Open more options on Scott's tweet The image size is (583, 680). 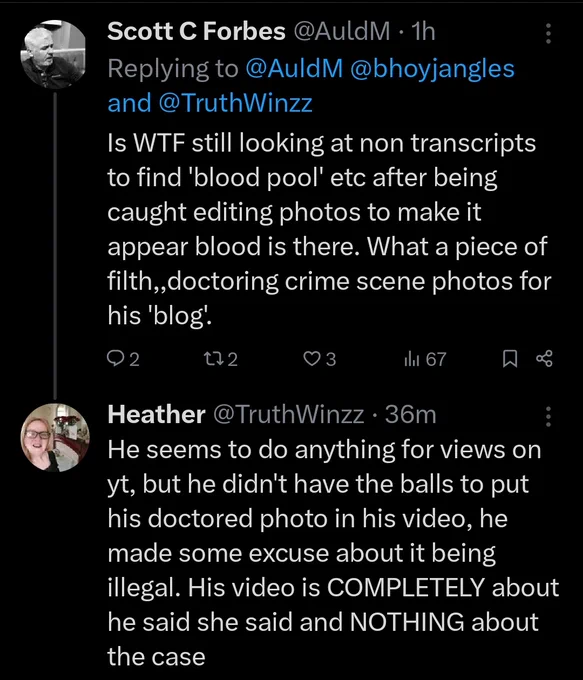click(x=548, y=33)
